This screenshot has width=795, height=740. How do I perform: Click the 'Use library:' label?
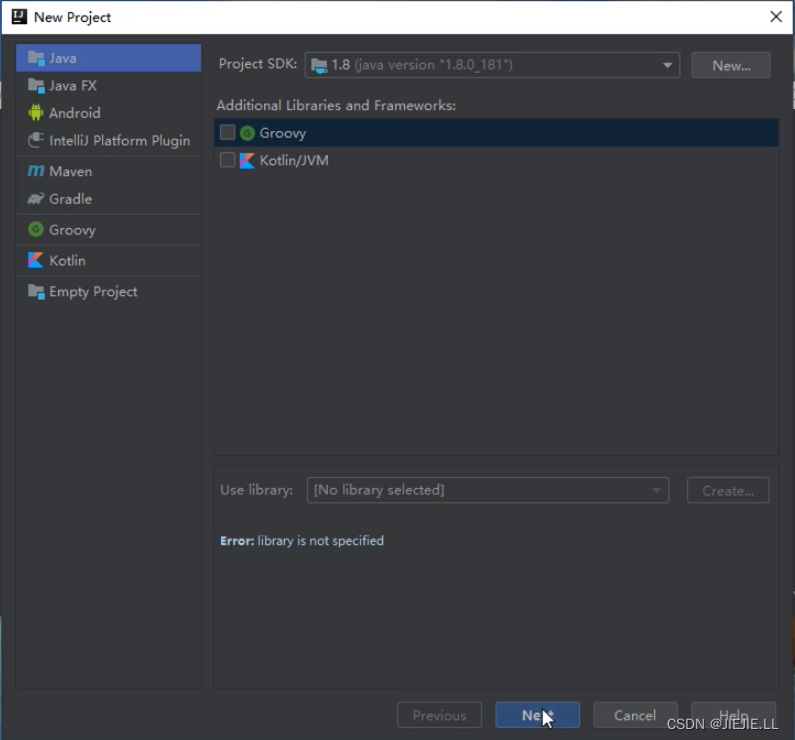(x=257, y=490)
